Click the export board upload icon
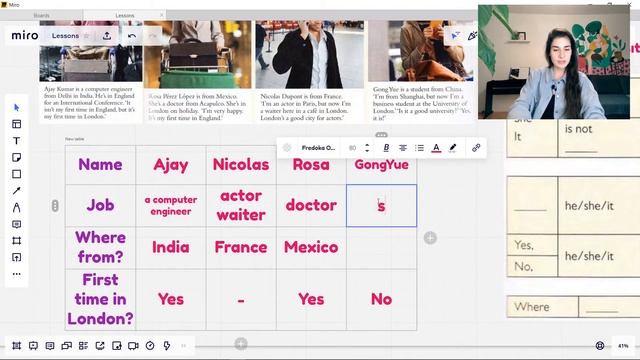Image resolution: width=640 pixels, height=360 pixels. 107,36
